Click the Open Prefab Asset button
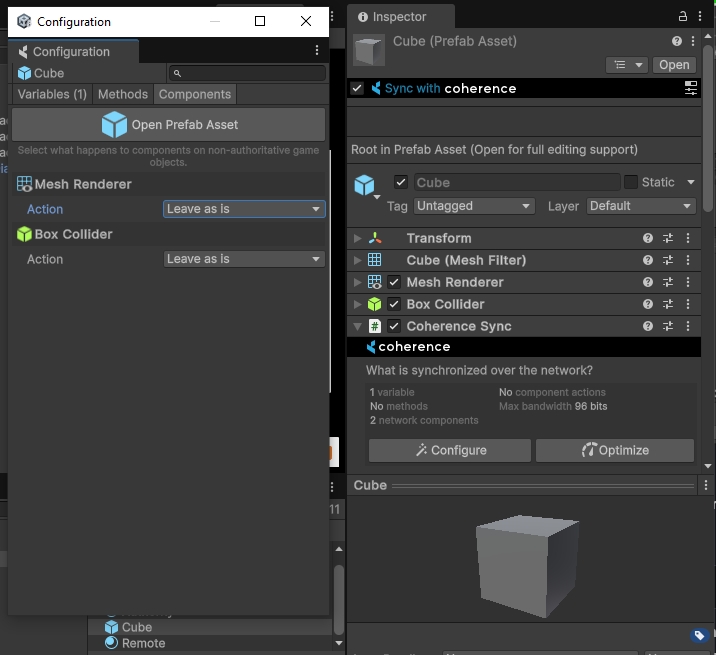The height and width of the screenshot is (655, 716). pyautogui.click(x=168, y=125)
